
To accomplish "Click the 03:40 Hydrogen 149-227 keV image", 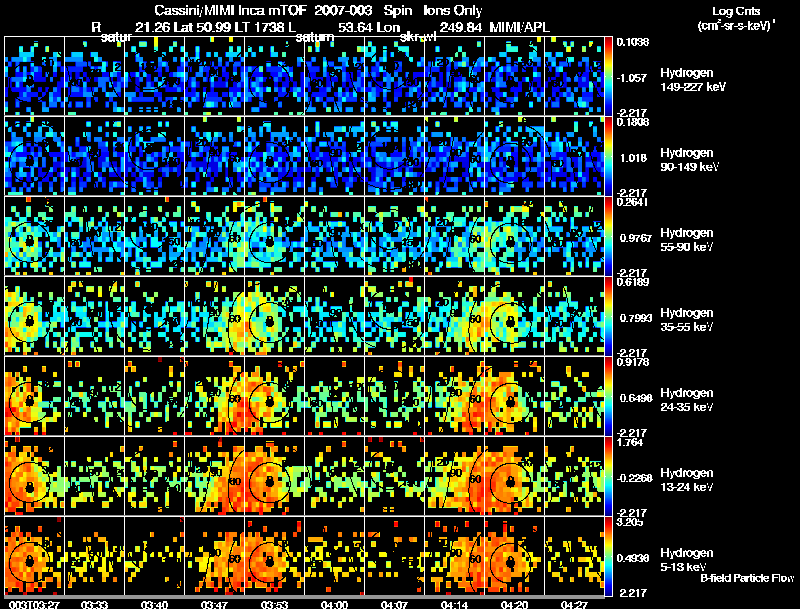I will [154, 75].
